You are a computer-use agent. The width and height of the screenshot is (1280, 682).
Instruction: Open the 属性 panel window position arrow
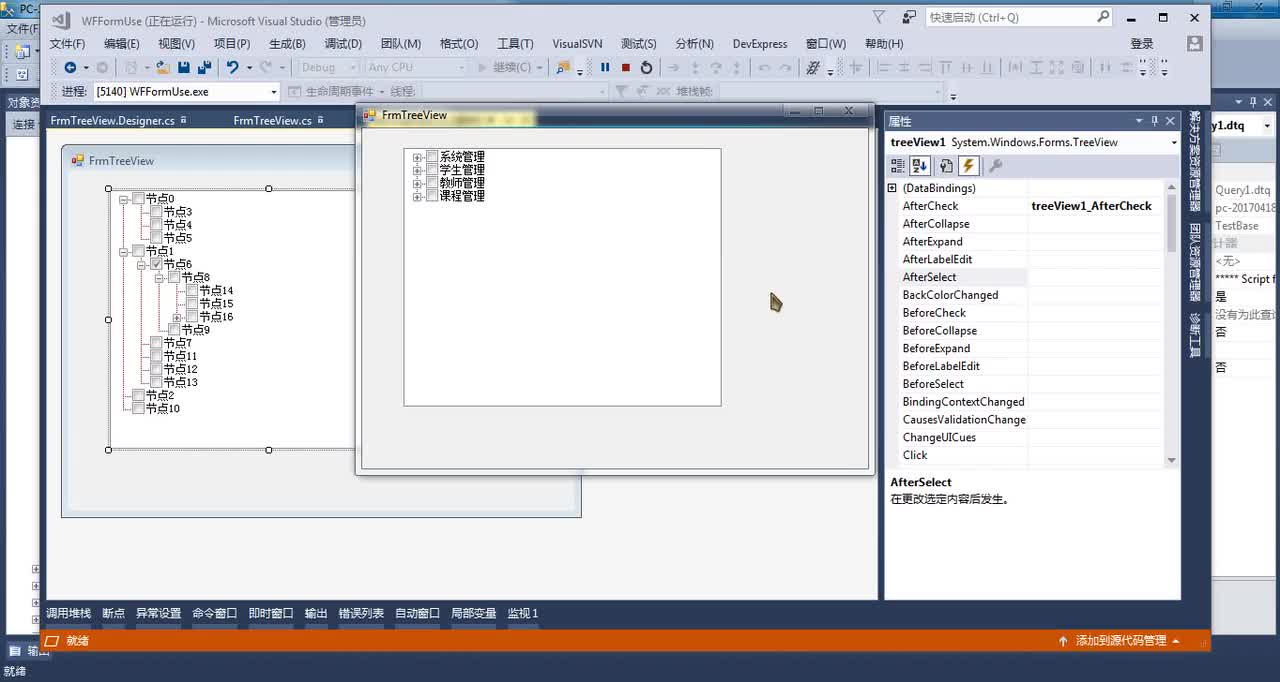(x=1138, y=121)
